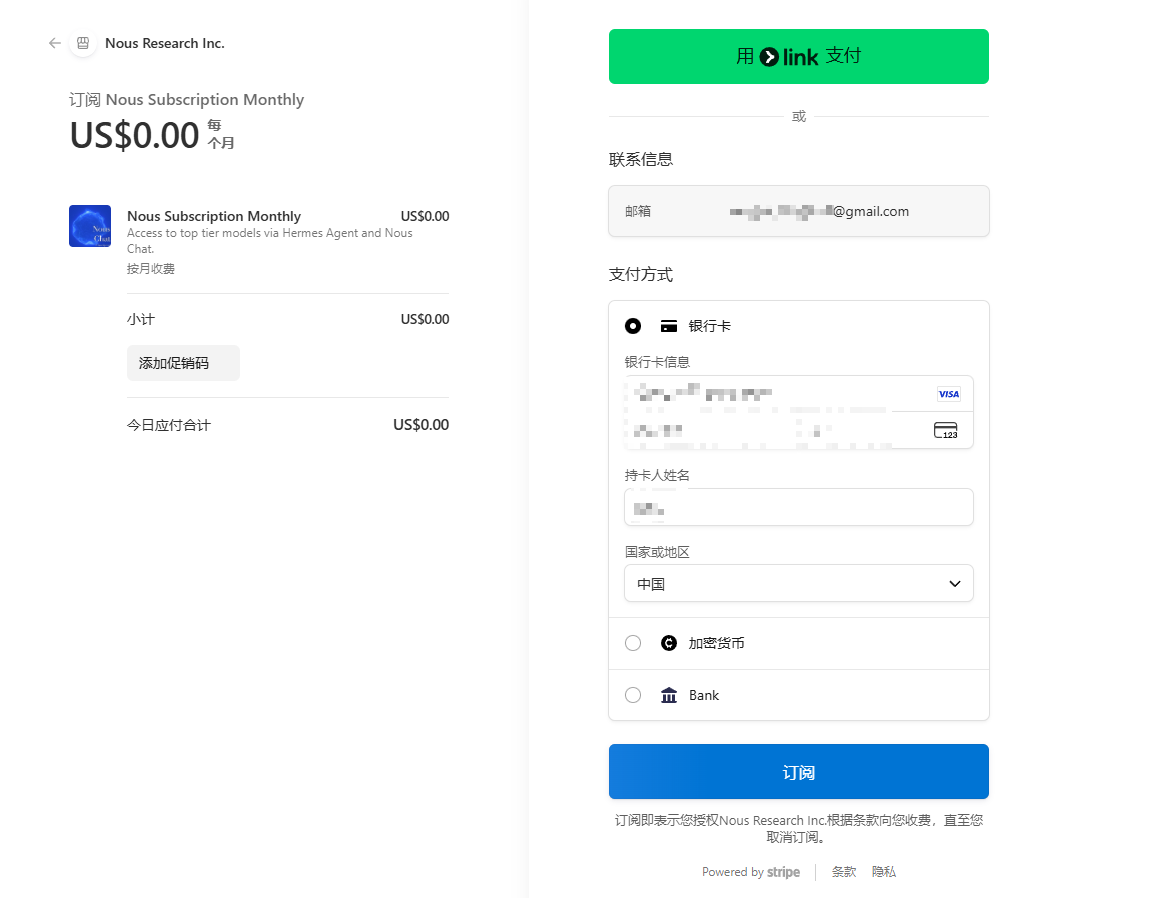Open the 条款 terms link
Viewport: 1157px width, 898px height.
click(x=843, y=872)
